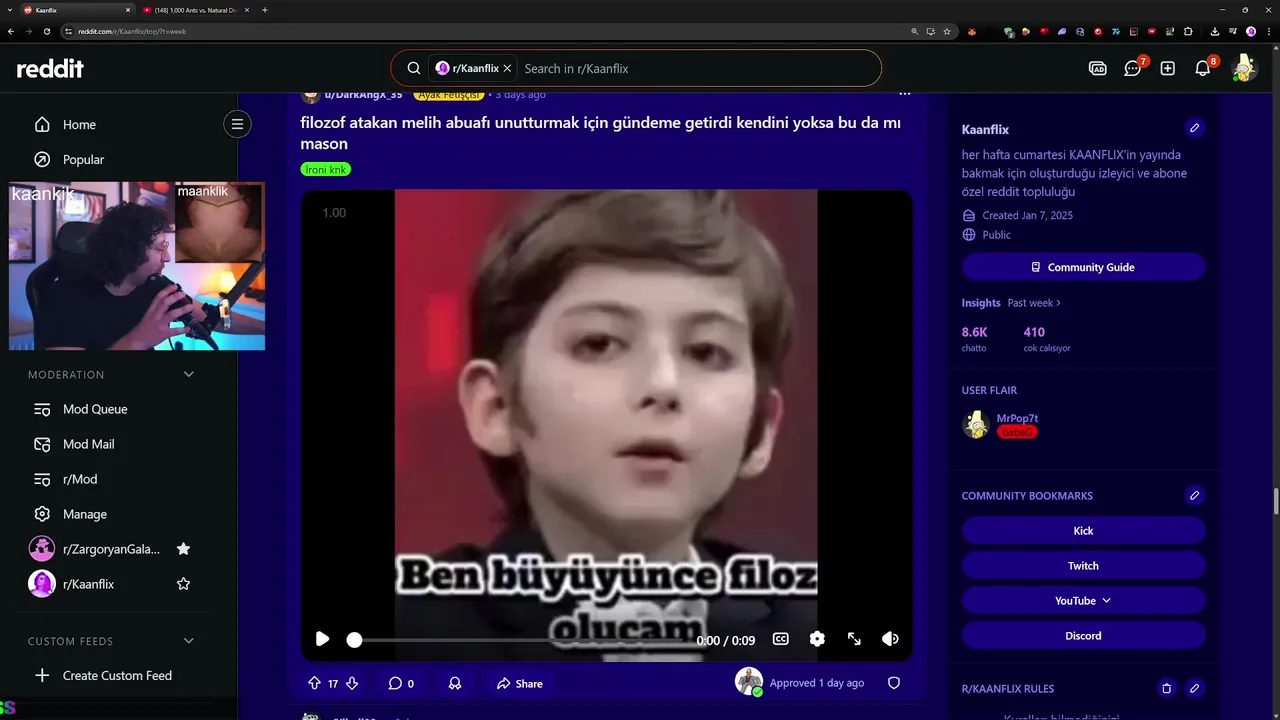Open post overflow menu (three dots)
The width and height of the screenshot is (1280, 720).
pyautogui.click(x=905, y=93)
